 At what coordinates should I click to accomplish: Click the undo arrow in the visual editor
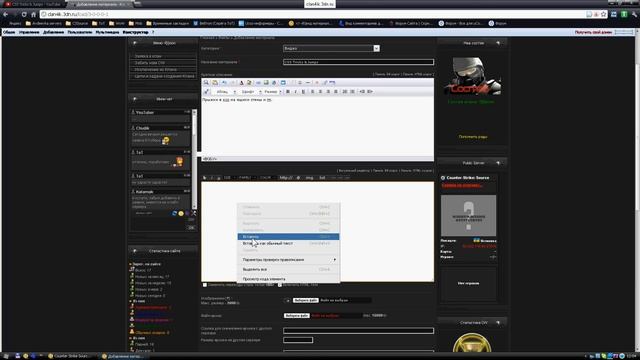(224, 82)
